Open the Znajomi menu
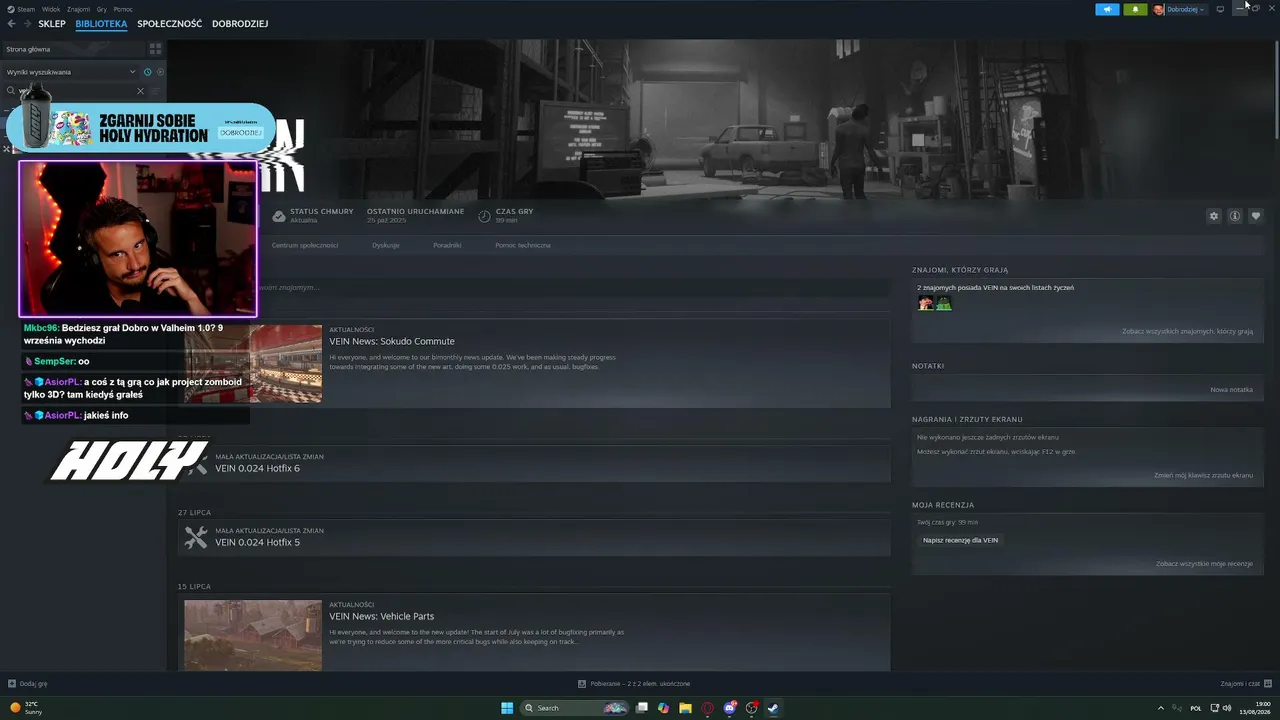This screenshot has width=1280, height=720. 78,9
